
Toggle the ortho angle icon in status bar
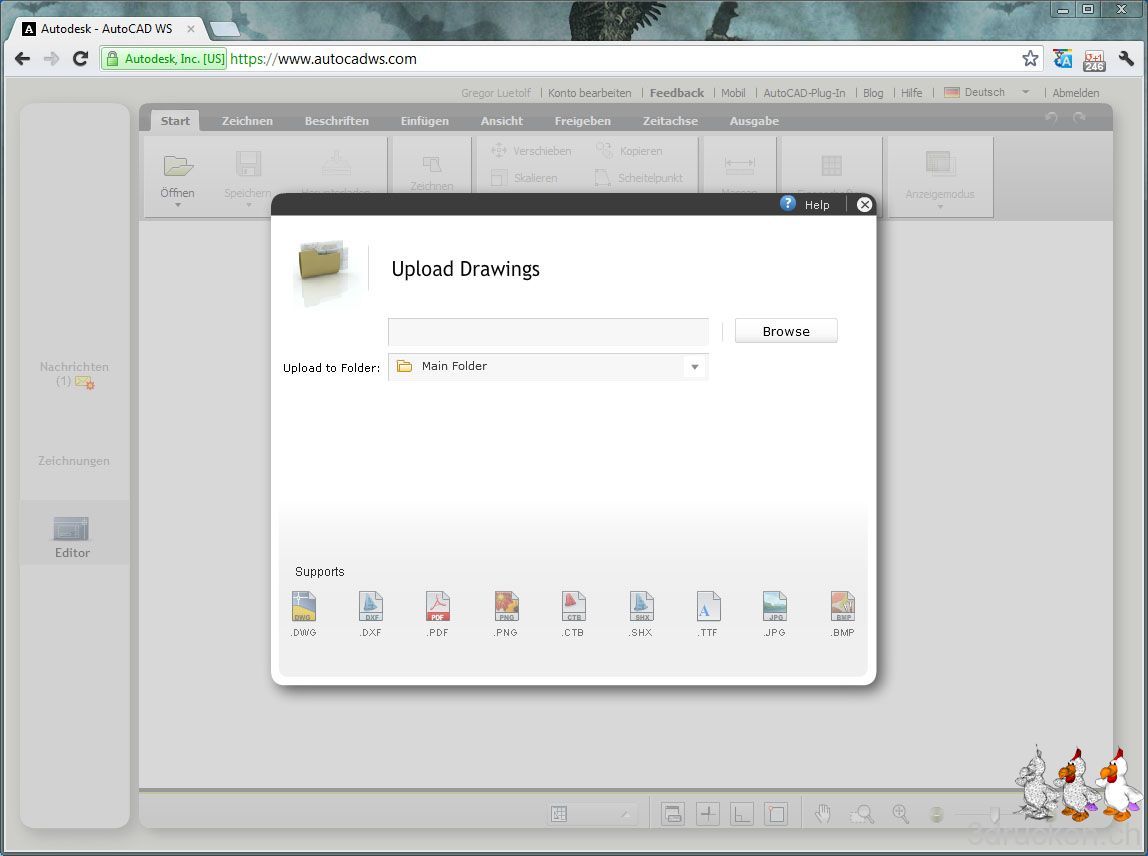point(742,814)
